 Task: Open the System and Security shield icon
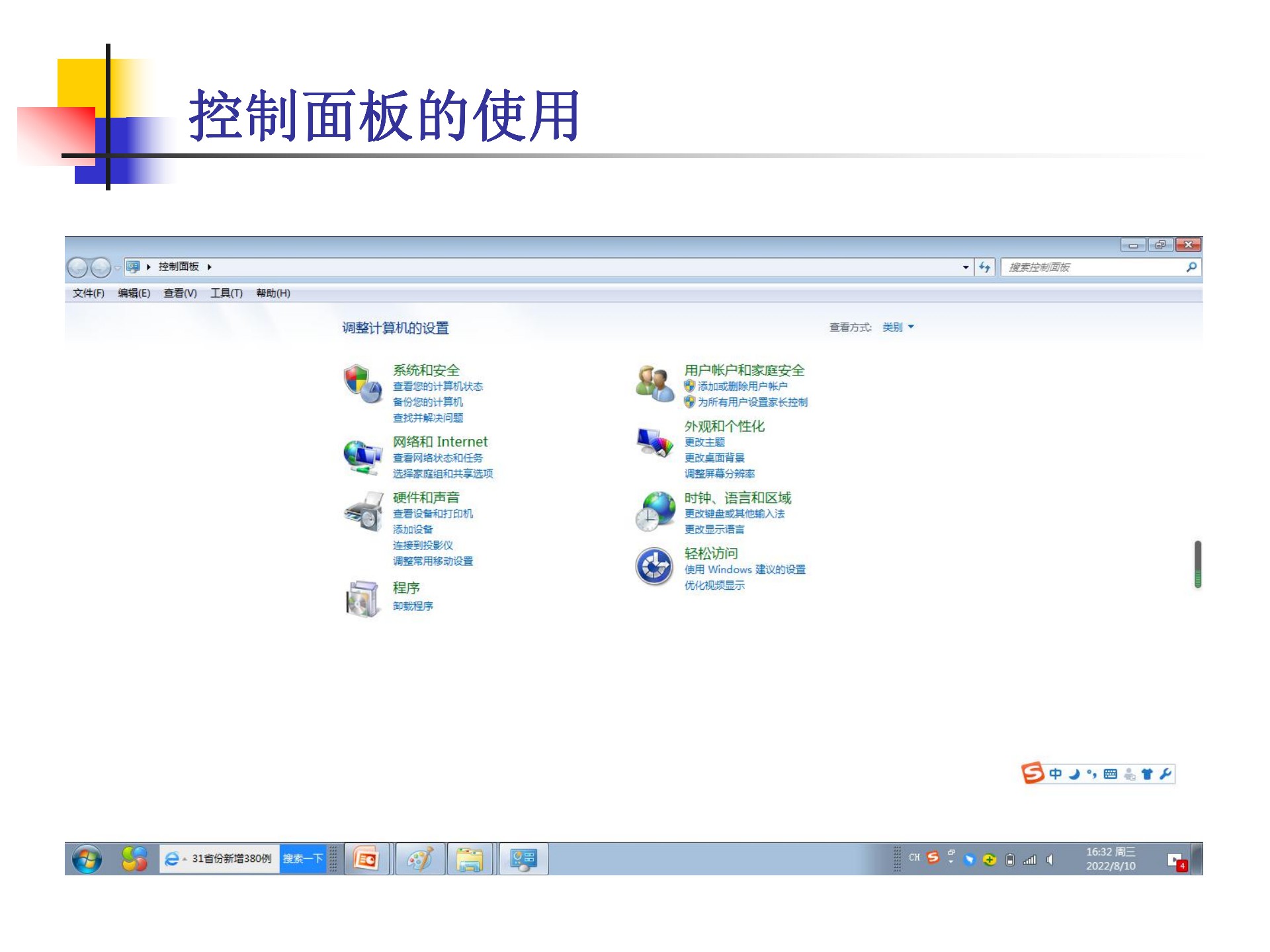[x=362, y=383]
